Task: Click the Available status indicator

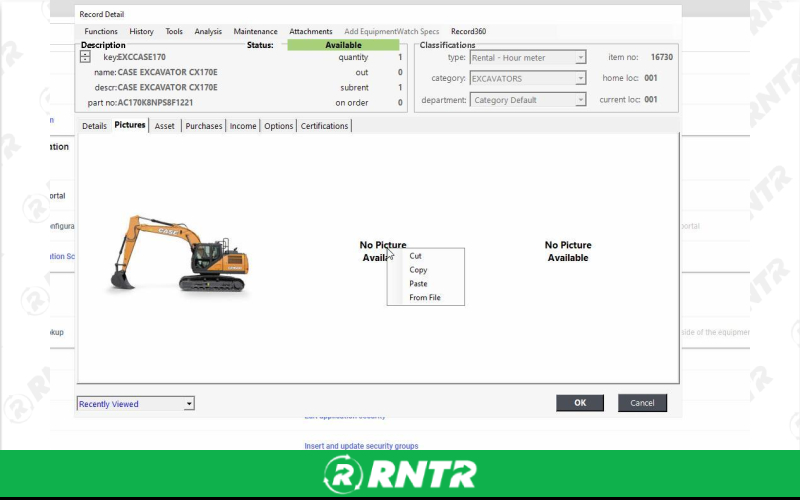Action: (343, 45)
